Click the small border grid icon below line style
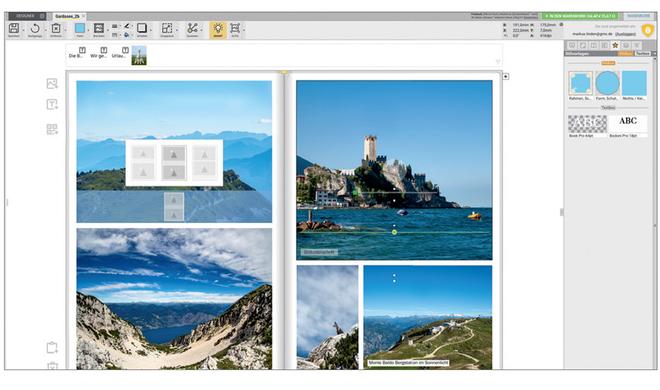The image size is (660, 390). (x=114, y=34)
